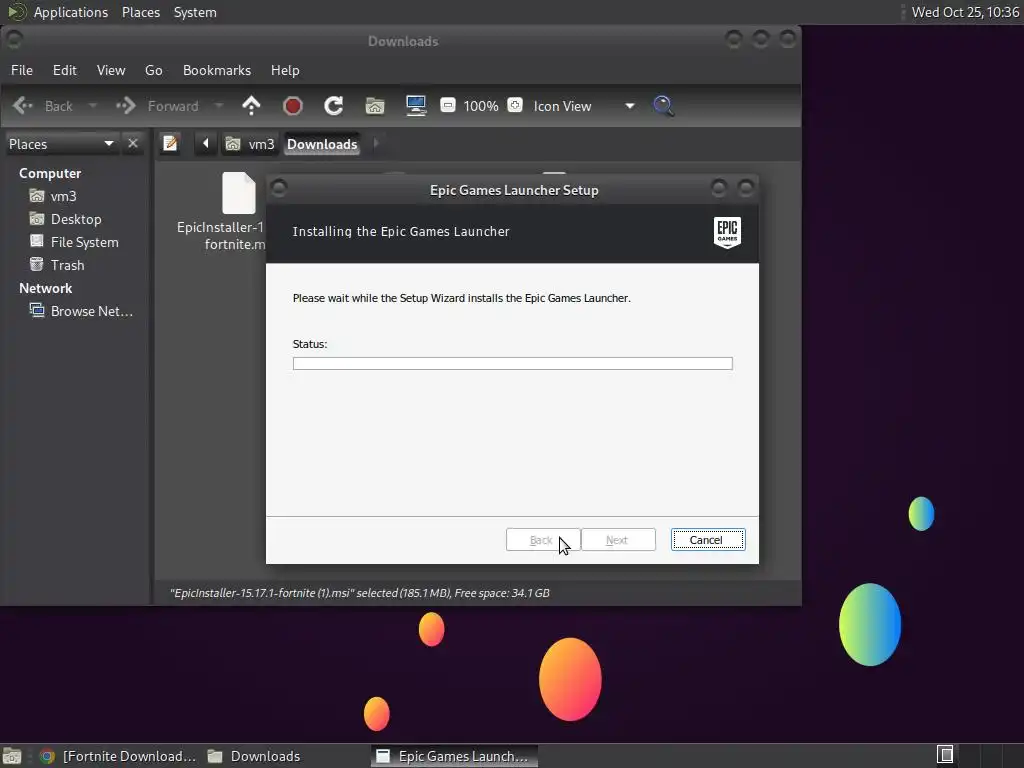Click the Back arrow in the Downloads toolbar
The image size is (1024, 768).
(x=23, y=106)
